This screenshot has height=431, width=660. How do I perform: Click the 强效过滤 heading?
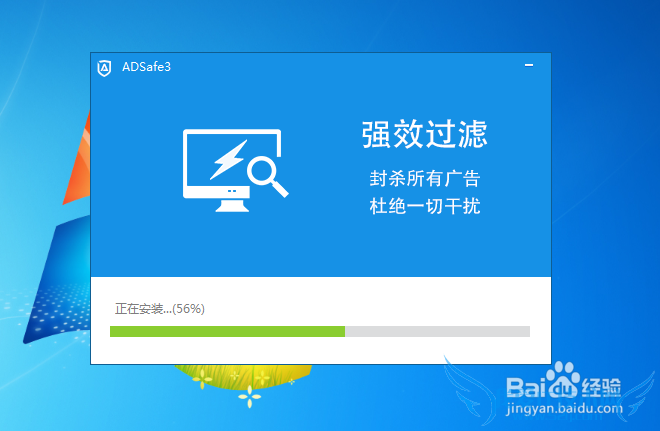(424, 134)
